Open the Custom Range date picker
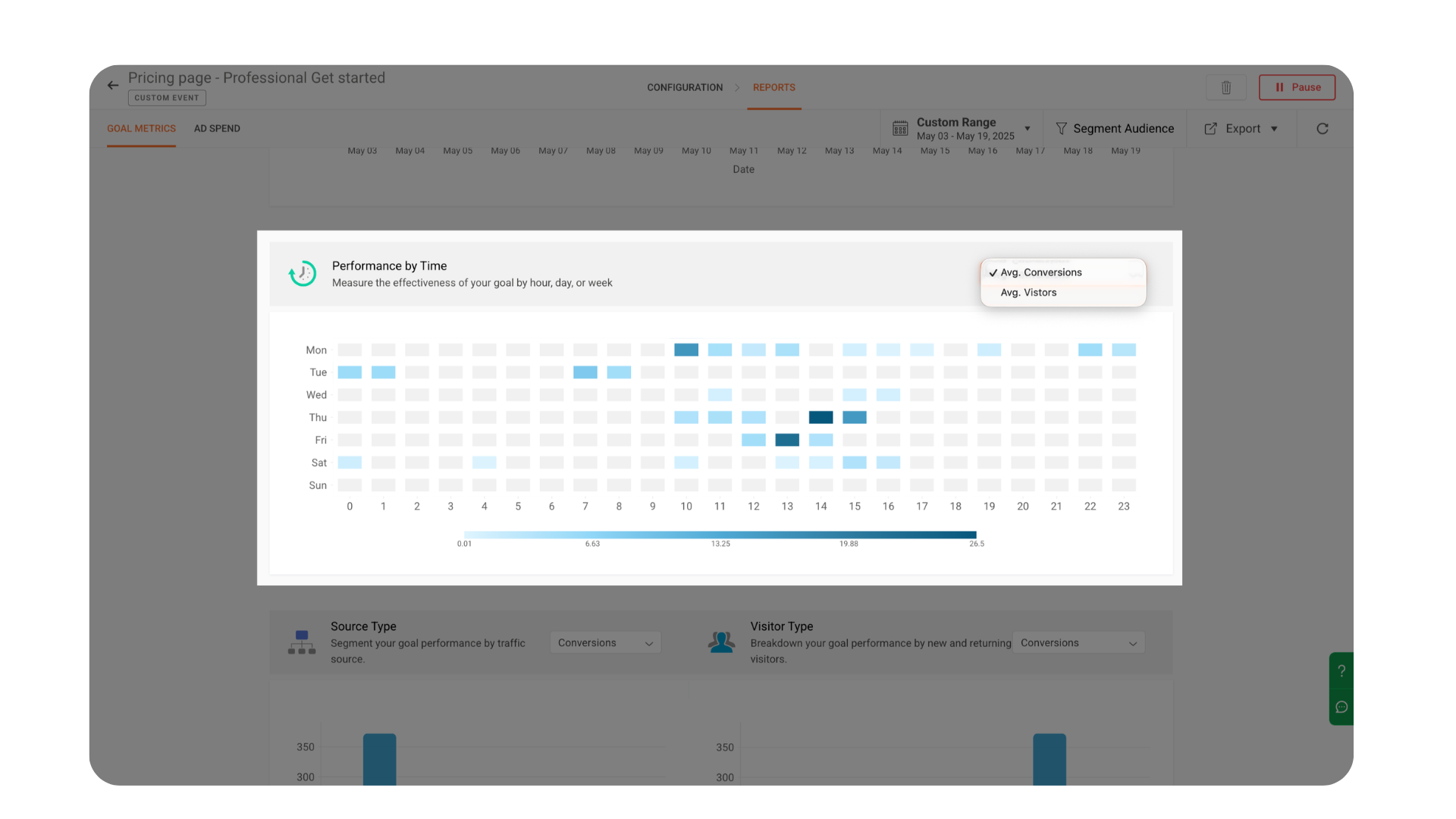The height and width of the screenshot is (819, 1456). [965, 129]
